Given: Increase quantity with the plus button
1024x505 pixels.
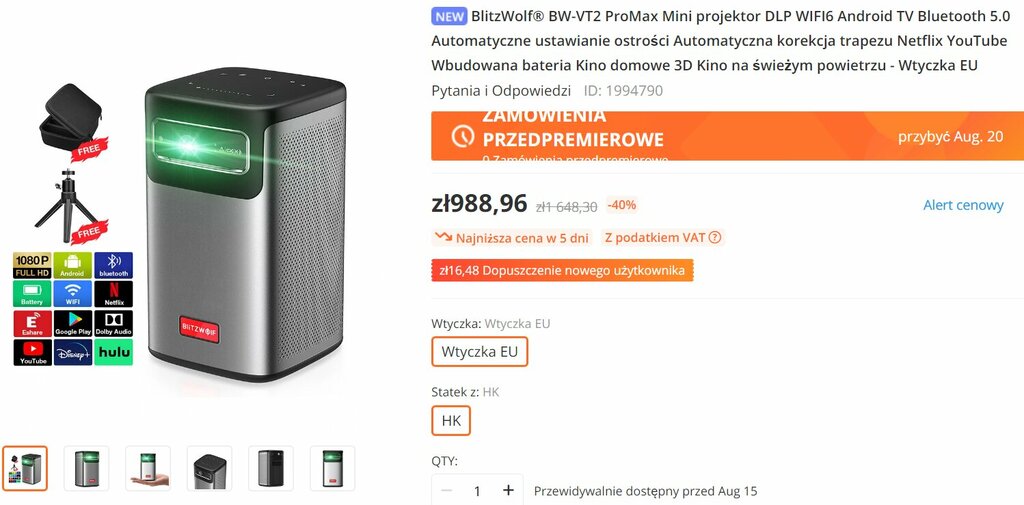Looking at the screenshot, I should click(508, 491).
